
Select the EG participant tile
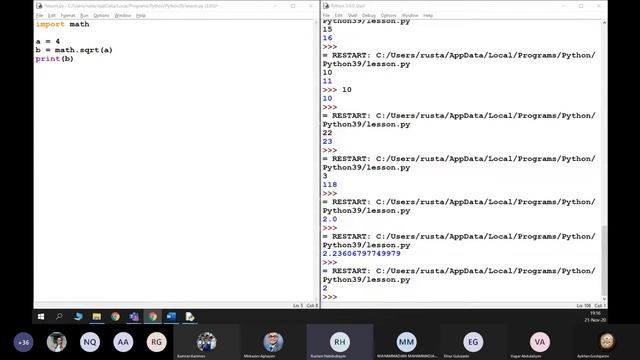pyautogui.click(x=473, y=342)
